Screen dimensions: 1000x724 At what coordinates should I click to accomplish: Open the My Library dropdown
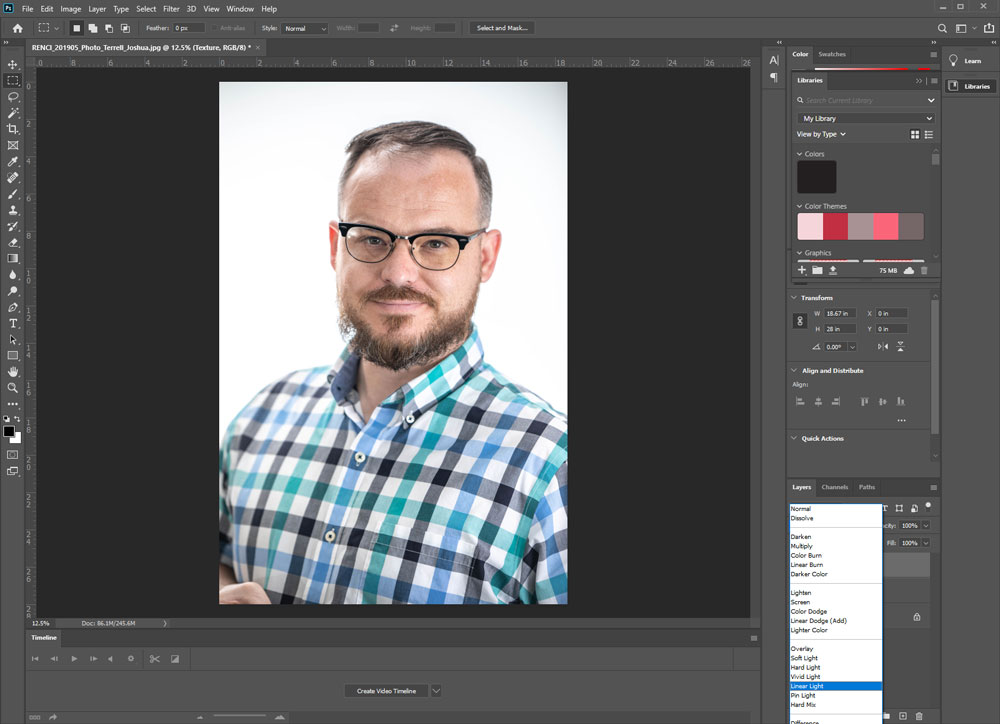866,118
